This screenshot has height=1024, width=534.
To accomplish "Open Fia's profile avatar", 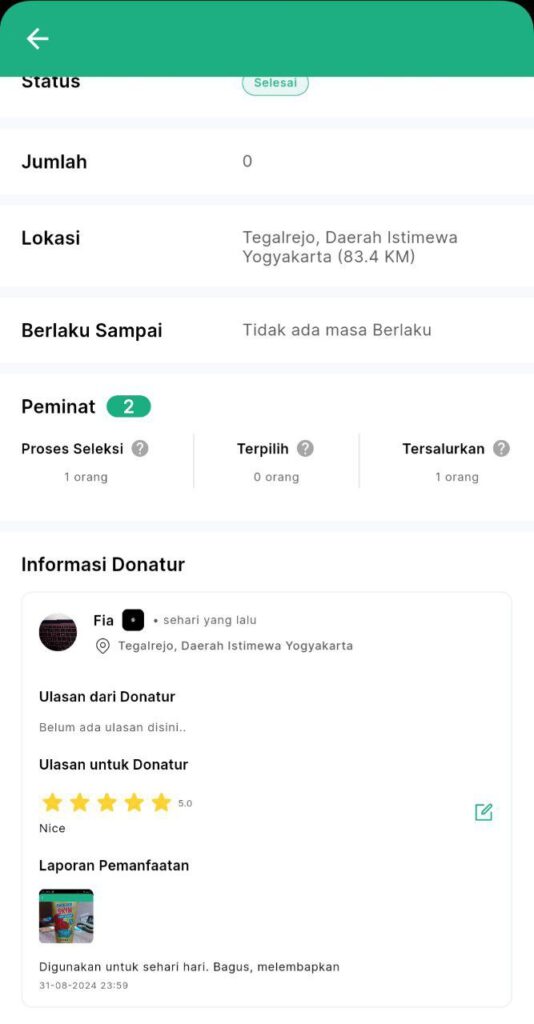I will pos(57,632).
